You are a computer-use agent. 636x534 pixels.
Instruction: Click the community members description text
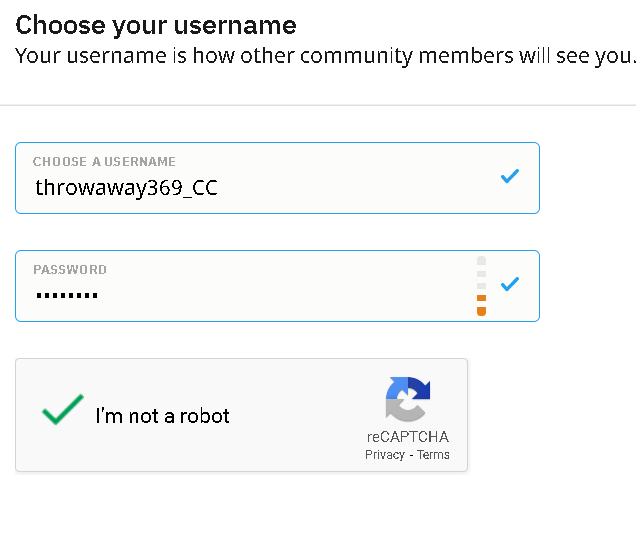(325, 56)
